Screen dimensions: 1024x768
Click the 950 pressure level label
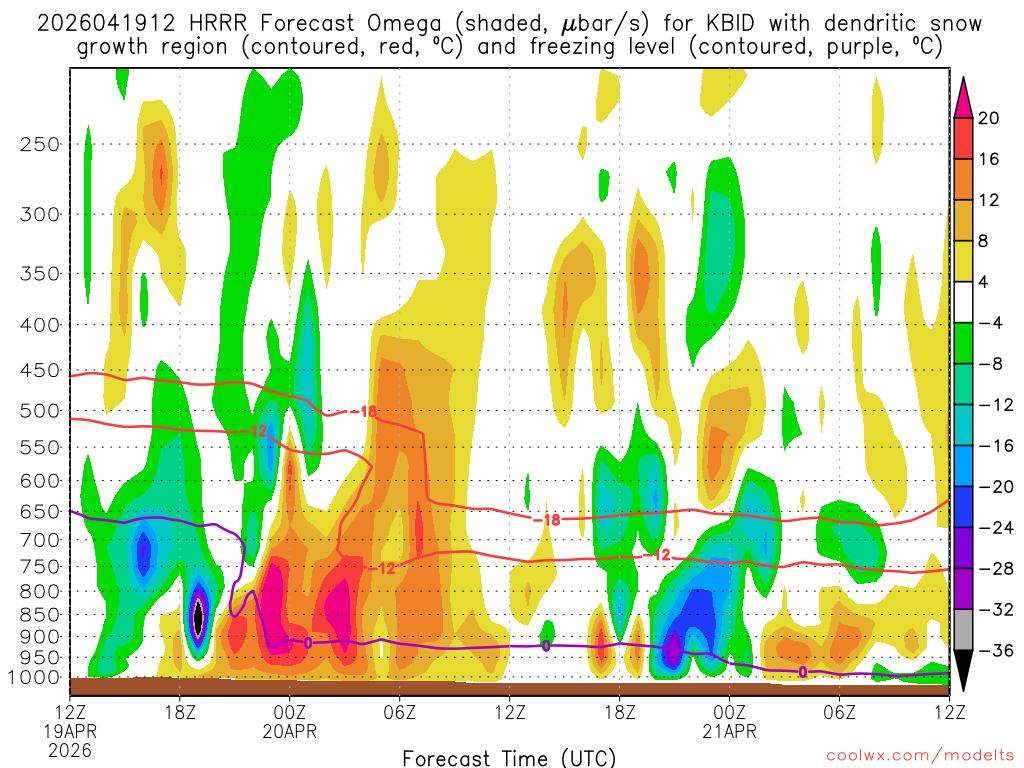tap(40, 658)
